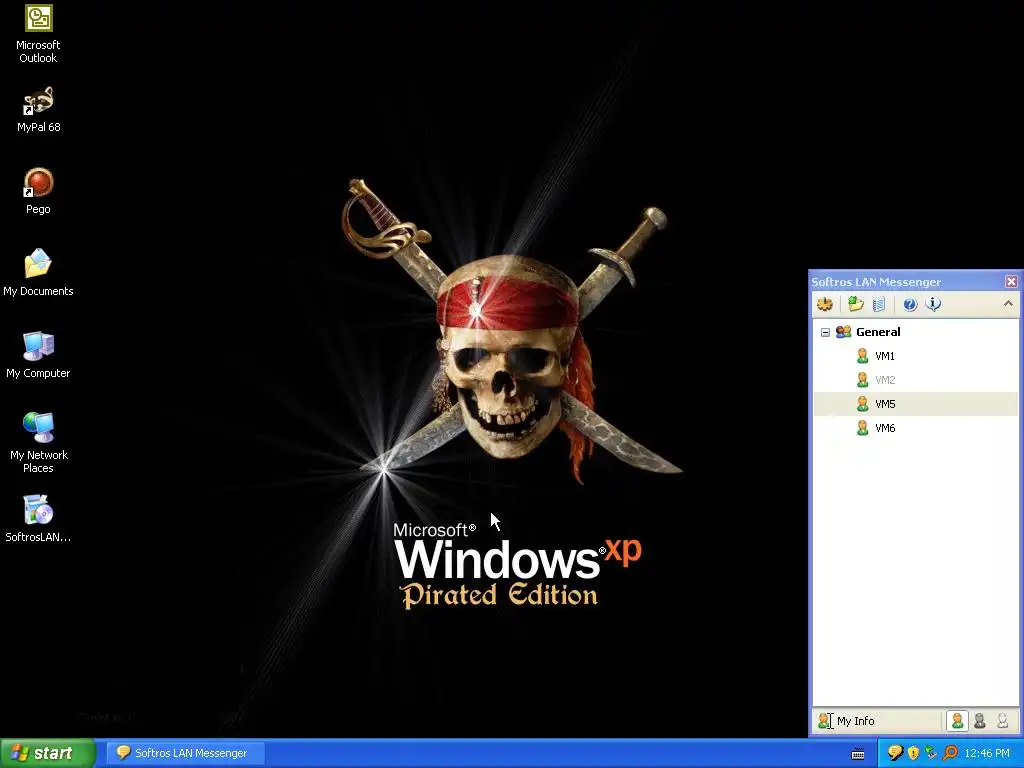The height and width of the screenshot is (768, 1024).
Task: Open the My Network Places desktop icon
Action: click(38, 443)
